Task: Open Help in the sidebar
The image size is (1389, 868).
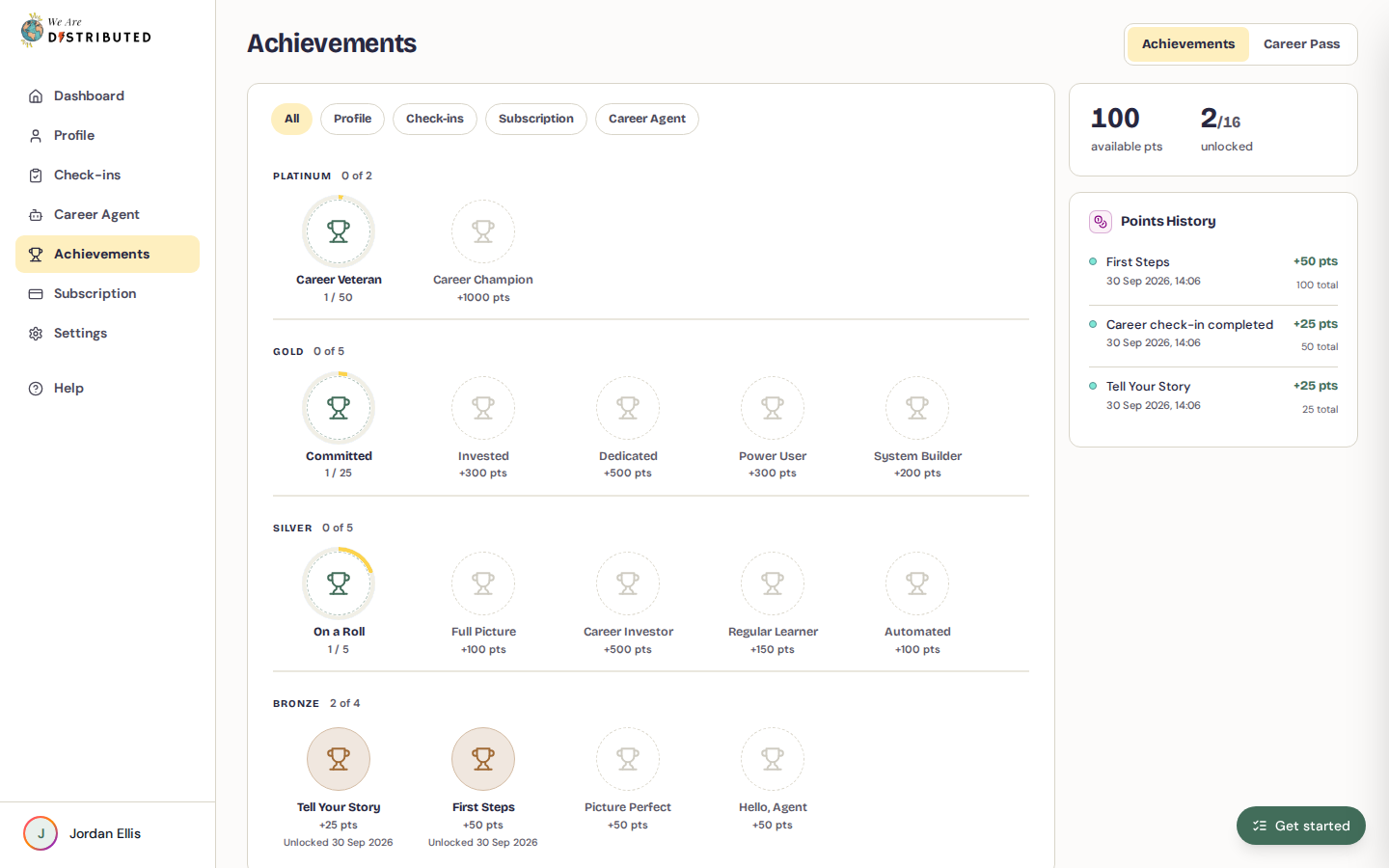Action: (107, 388)
